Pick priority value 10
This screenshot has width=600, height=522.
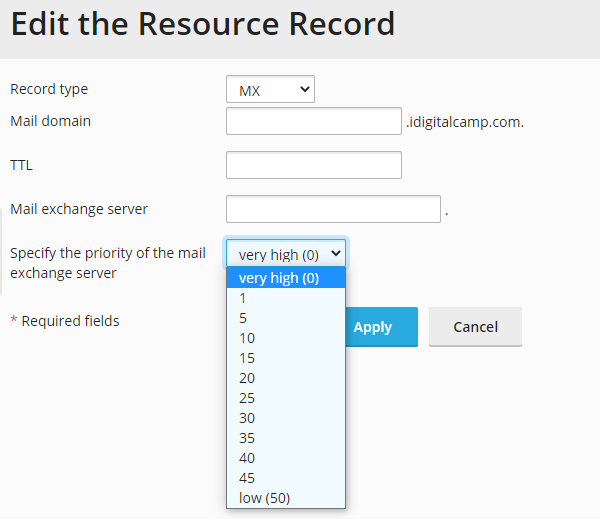tap(286, 338)
